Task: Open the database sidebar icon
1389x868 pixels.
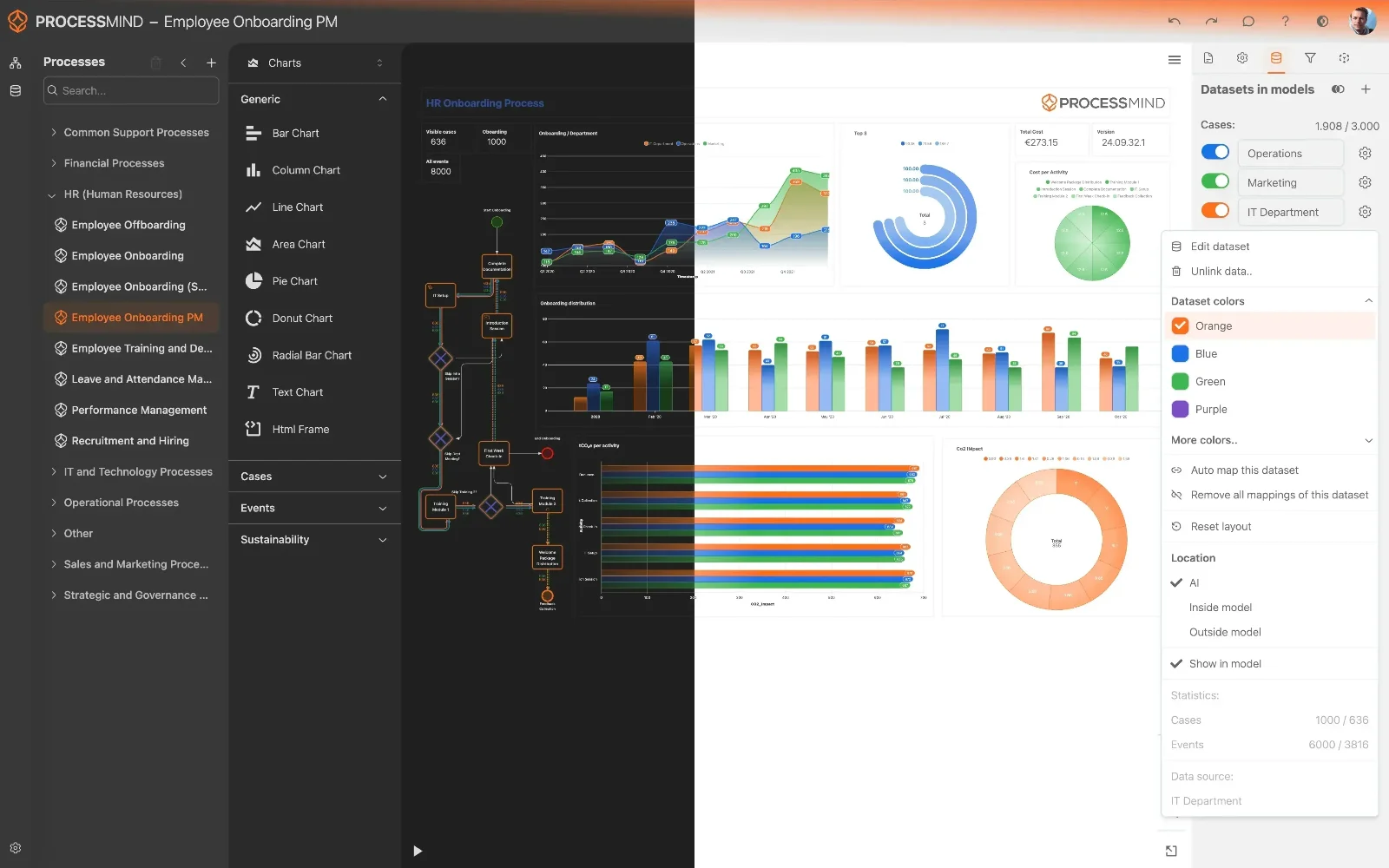Action: (16, 90)
